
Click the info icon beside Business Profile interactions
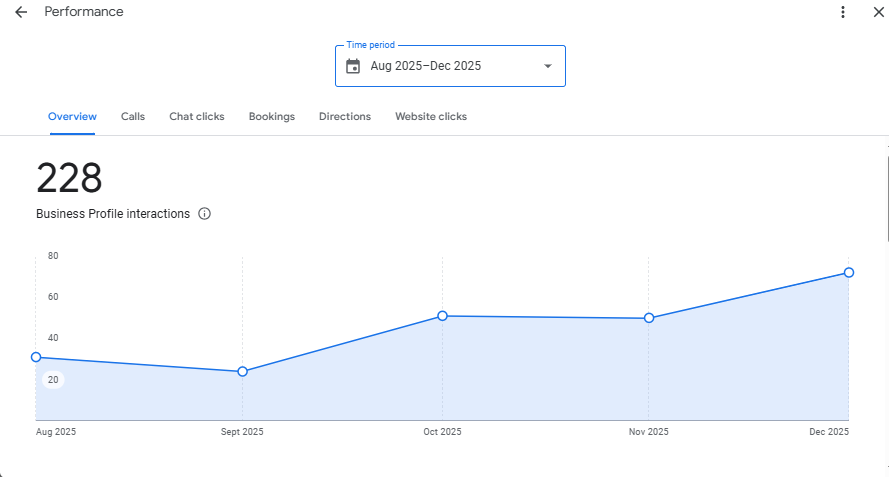204,214
